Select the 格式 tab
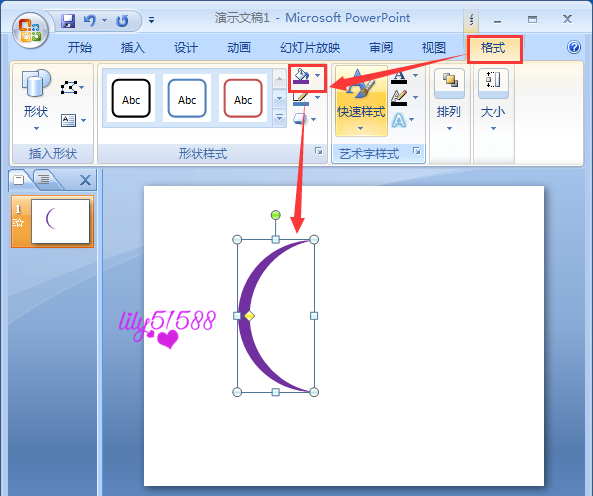Viewport: 593px width, 496px height. [x=493, y=48]
